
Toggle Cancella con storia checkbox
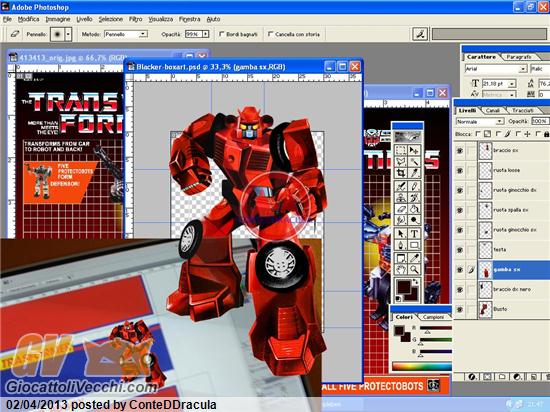[270, 34]
